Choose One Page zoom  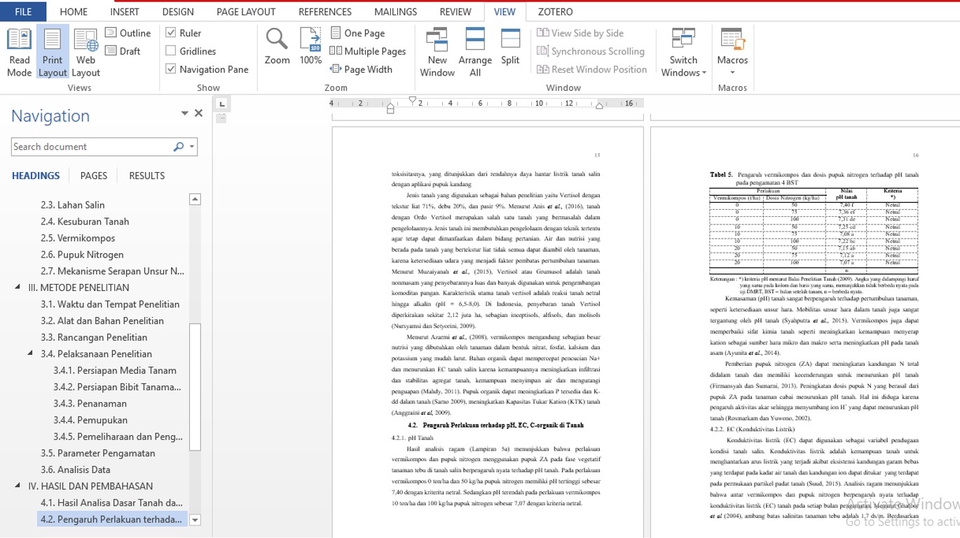coord(358,33)
